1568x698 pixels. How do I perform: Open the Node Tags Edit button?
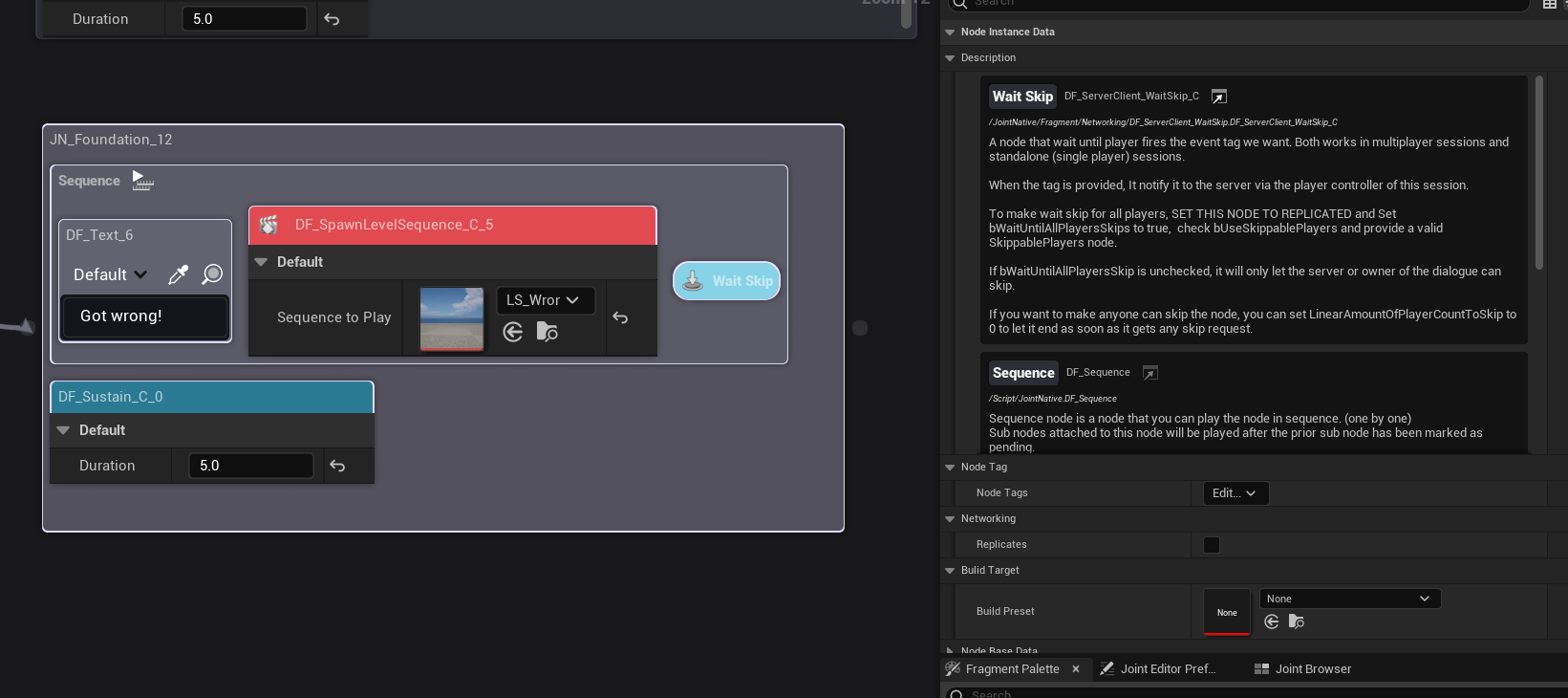click(x=1234, y=493)
